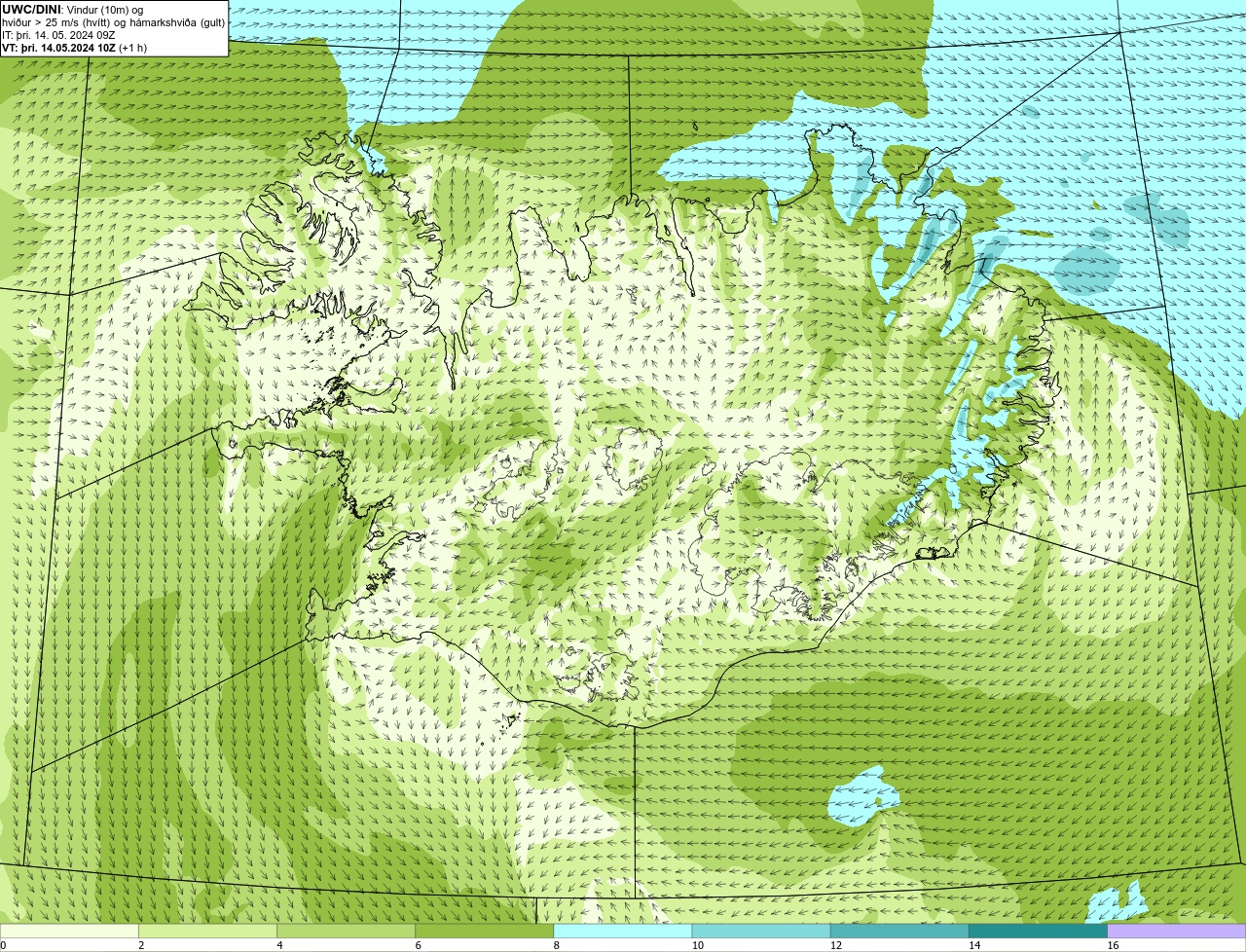Click the 0–2 m/s pale cream legend swatch
Image resolution: width=1246 pixels, height=952 pixels.
coord(69,931)
